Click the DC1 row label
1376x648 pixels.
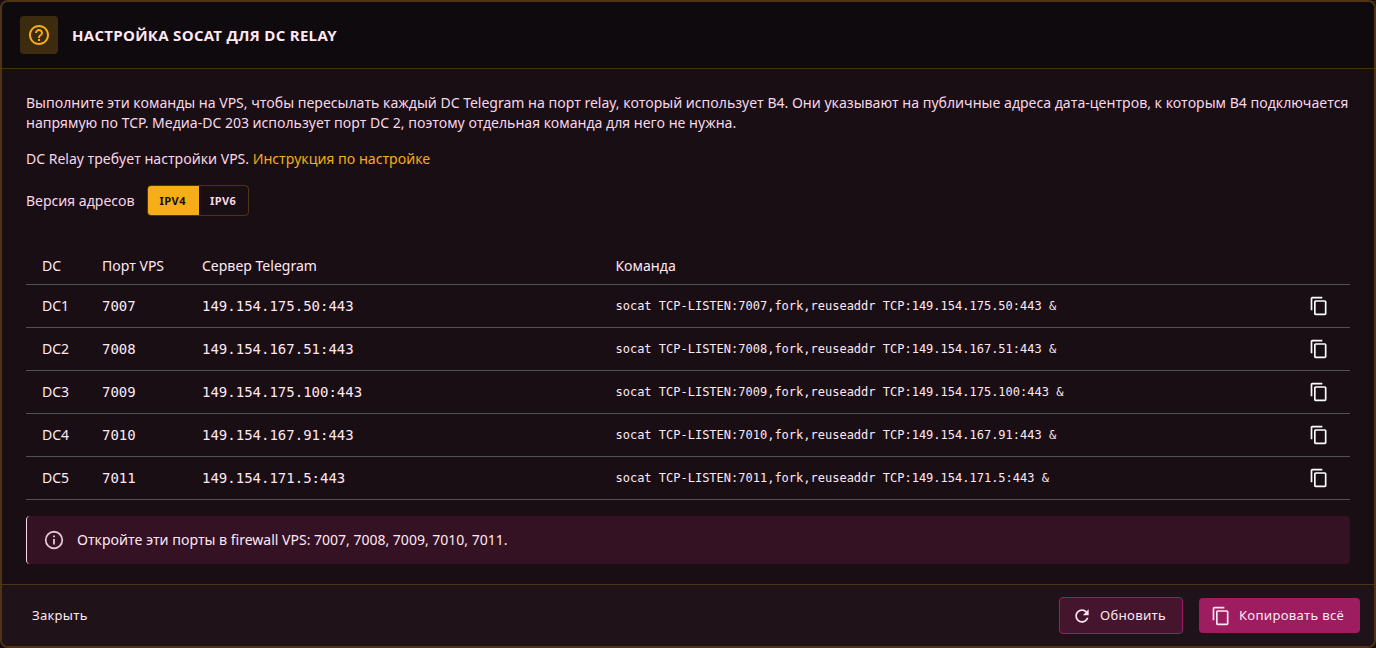[55, 306]
